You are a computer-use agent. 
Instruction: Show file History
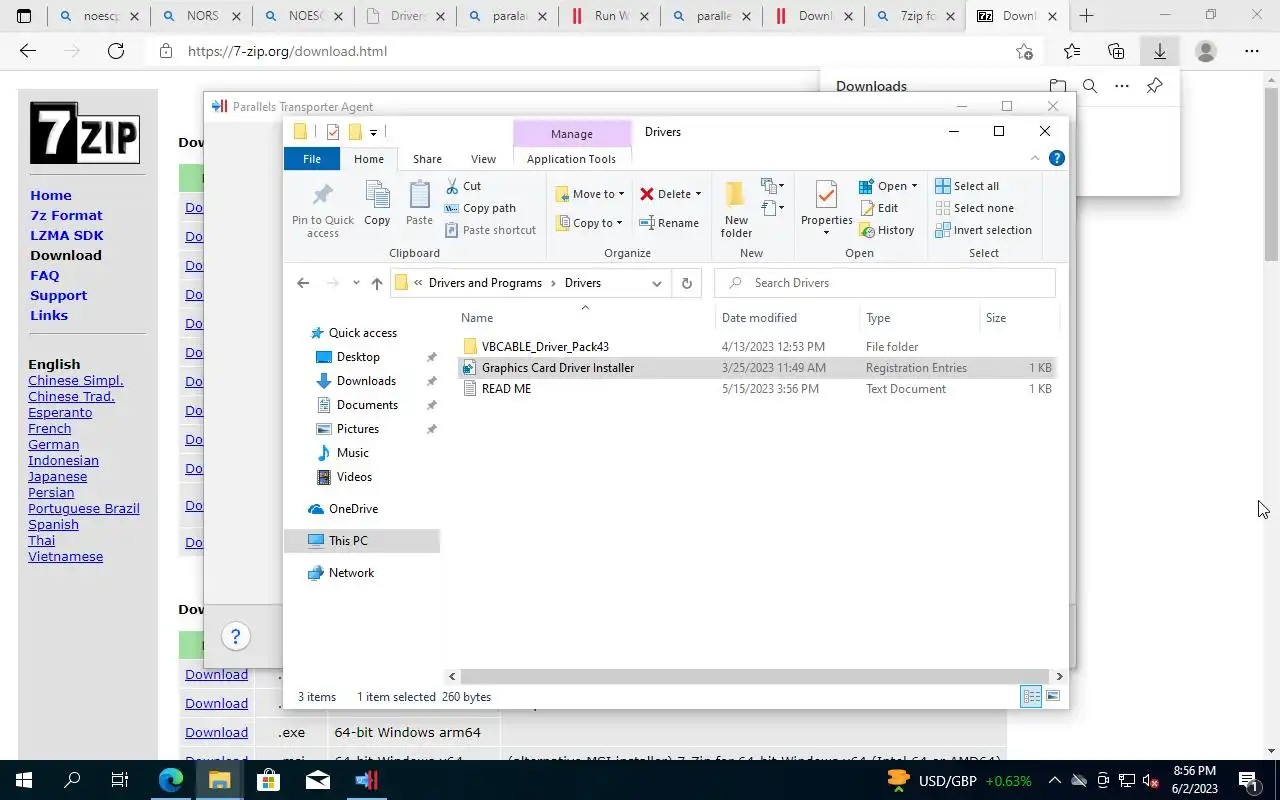click(x=886, y=230)
